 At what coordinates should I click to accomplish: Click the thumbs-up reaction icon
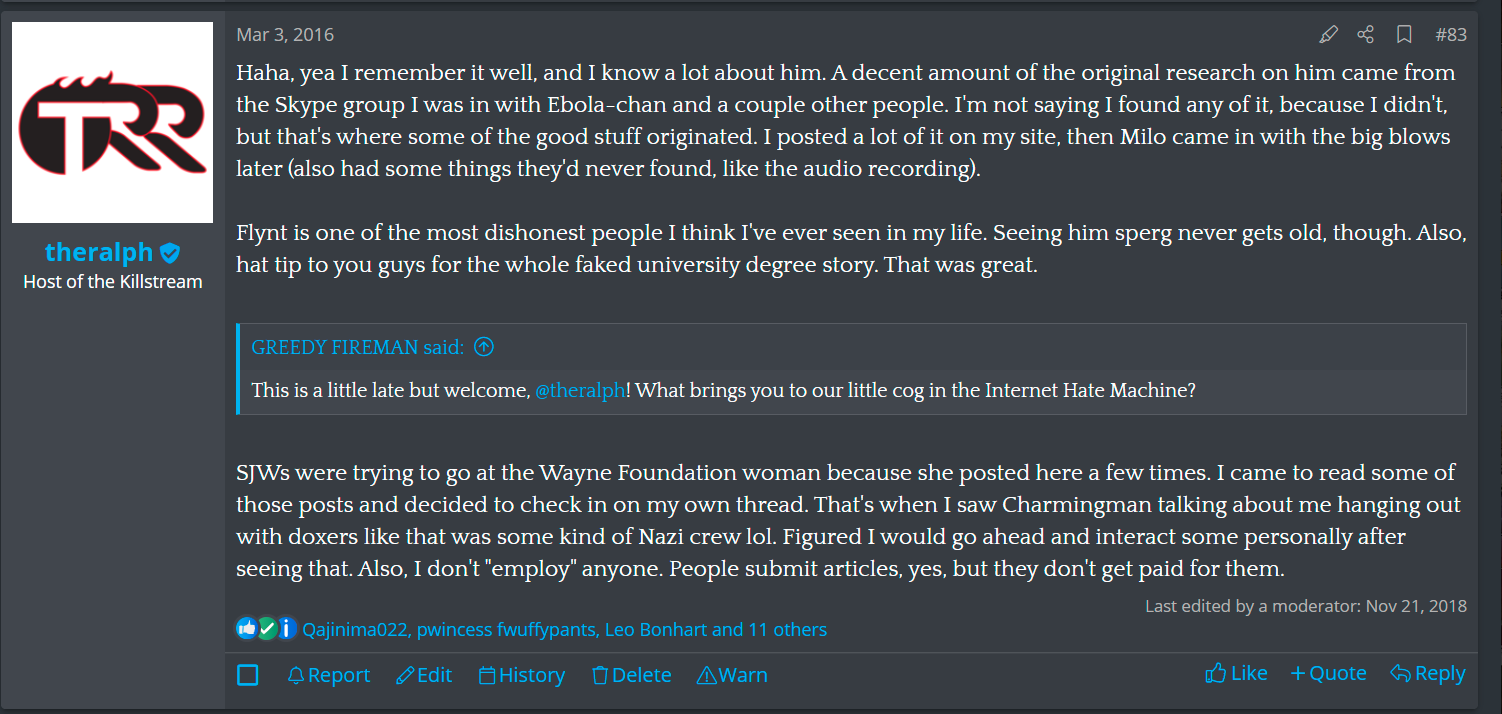click(247, 628)
